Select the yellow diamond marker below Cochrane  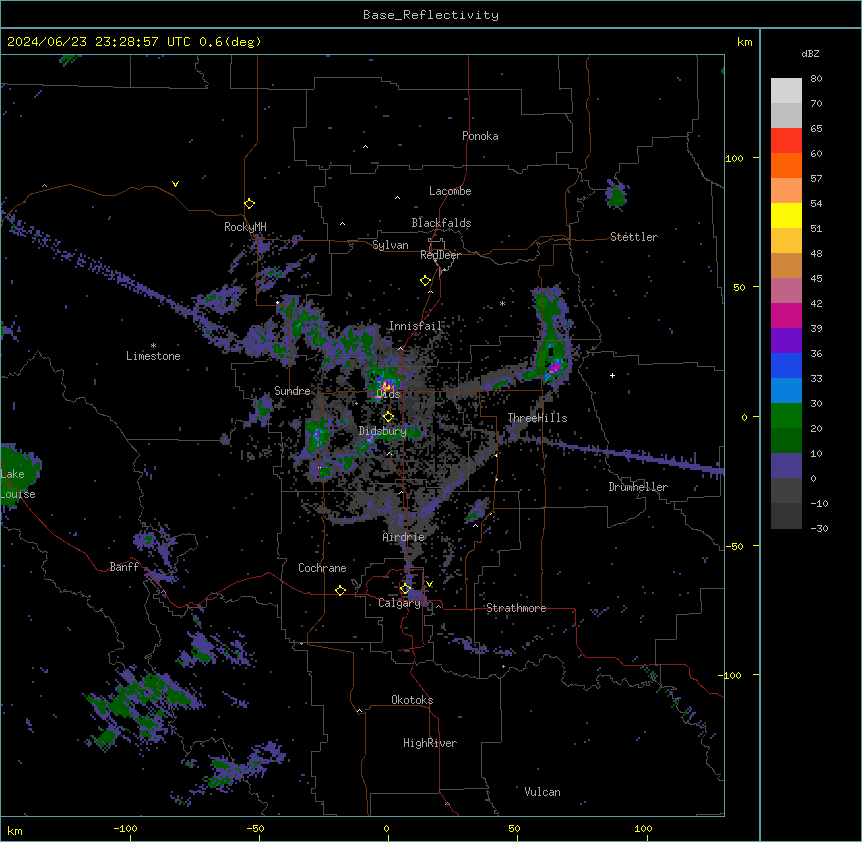[x=340, y=590]
